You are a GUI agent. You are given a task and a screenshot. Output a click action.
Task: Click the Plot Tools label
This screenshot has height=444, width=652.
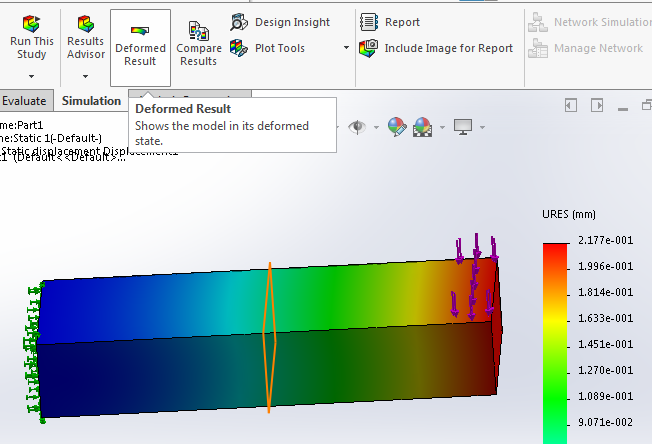[280, 48]
